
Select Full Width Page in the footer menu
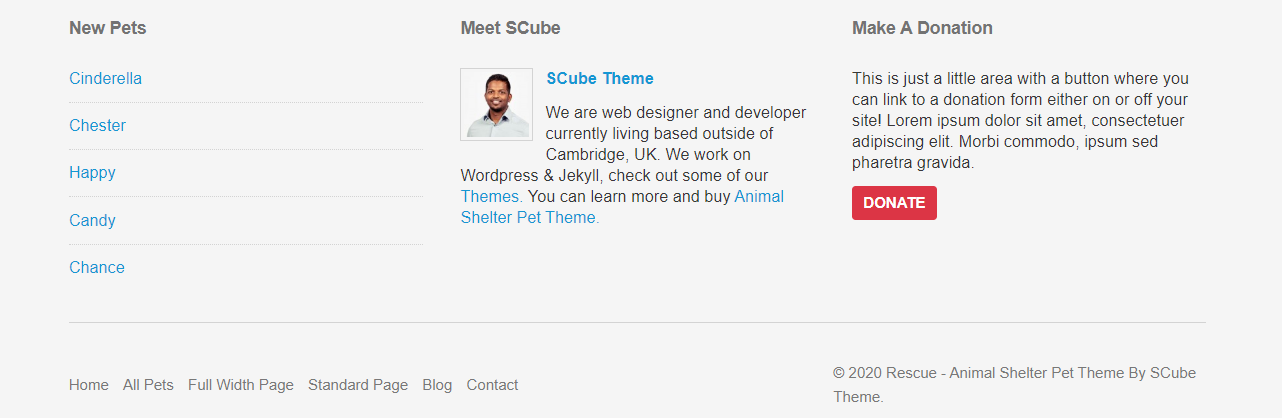[241, 385]
